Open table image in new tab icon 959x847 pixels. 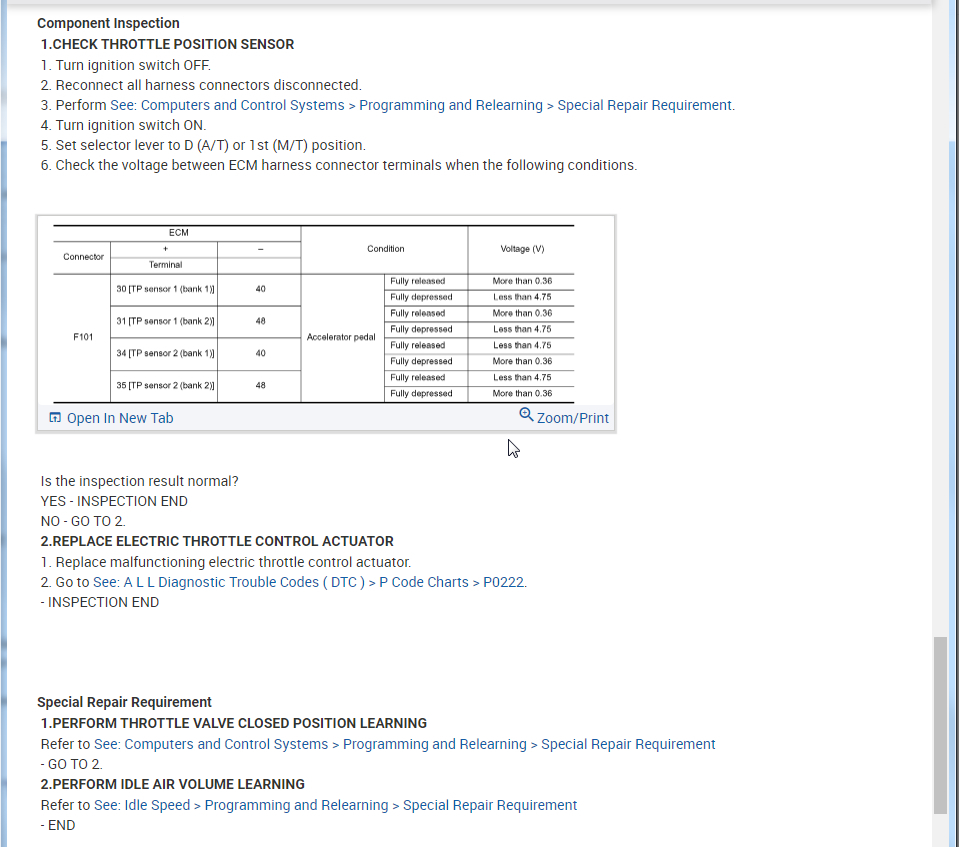click(x=55, y=418)
